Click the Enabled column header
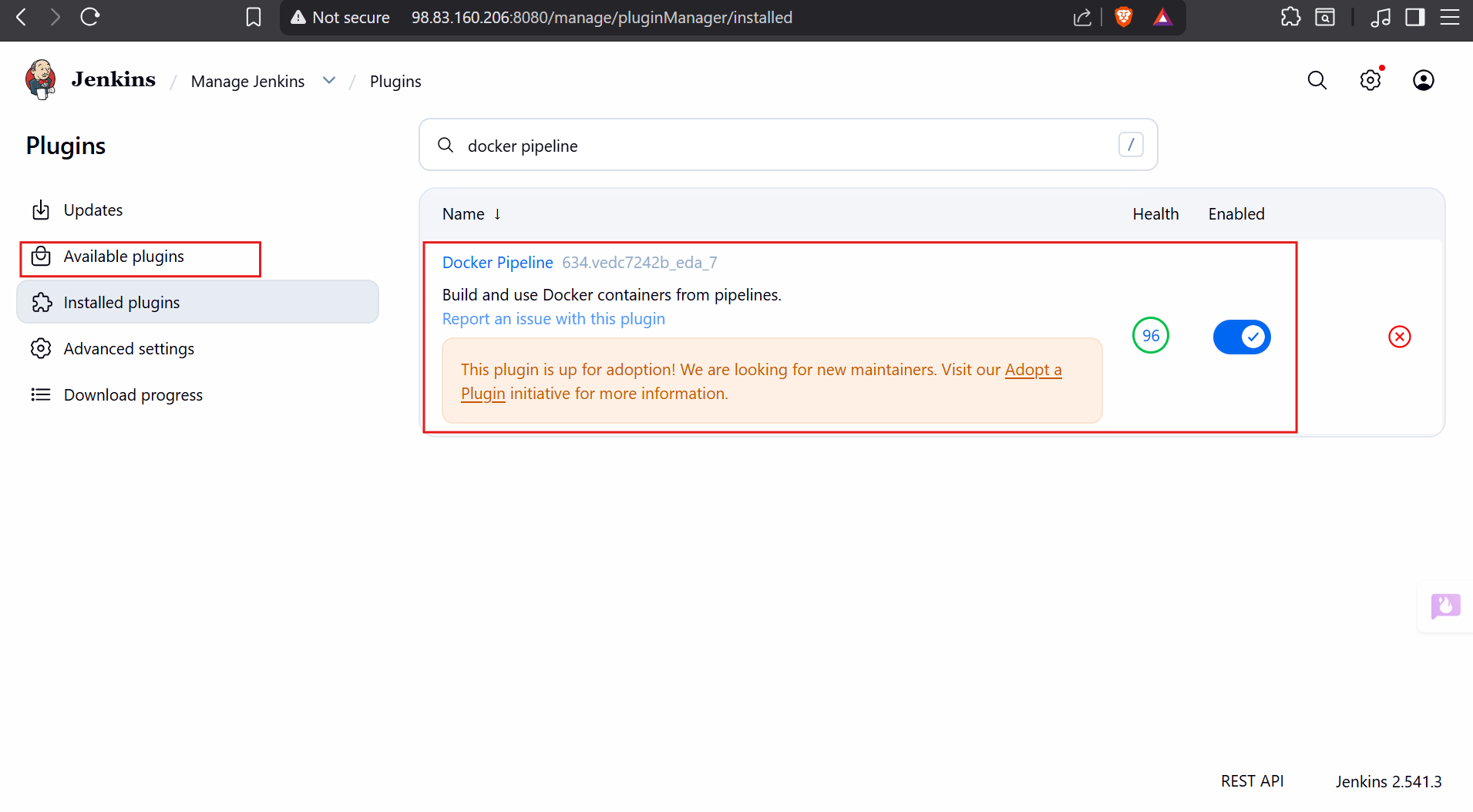 [x=1236, y=214]
